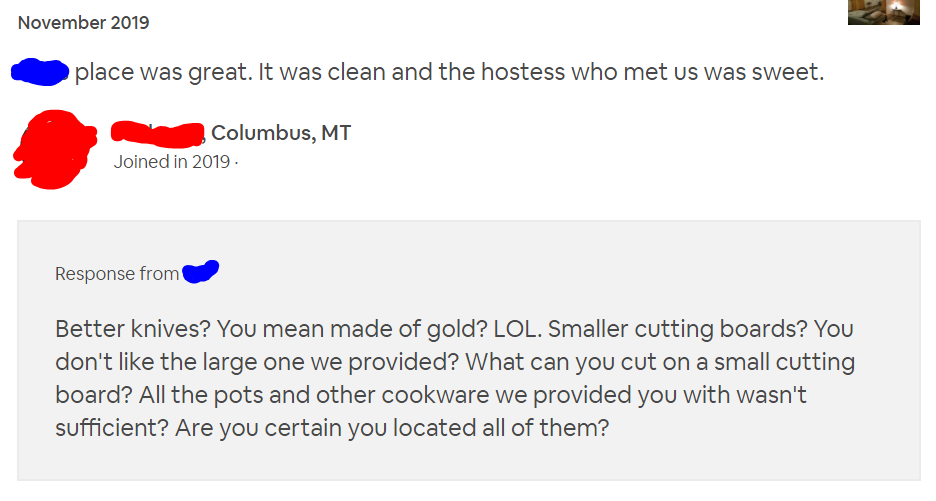Click the "Response from" label

click(x=117, y=274)
